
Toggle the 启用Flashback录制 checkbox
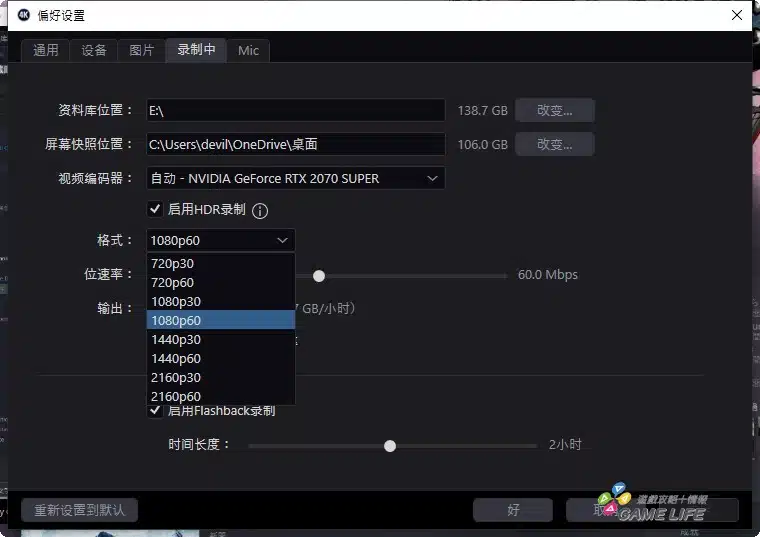155,410
